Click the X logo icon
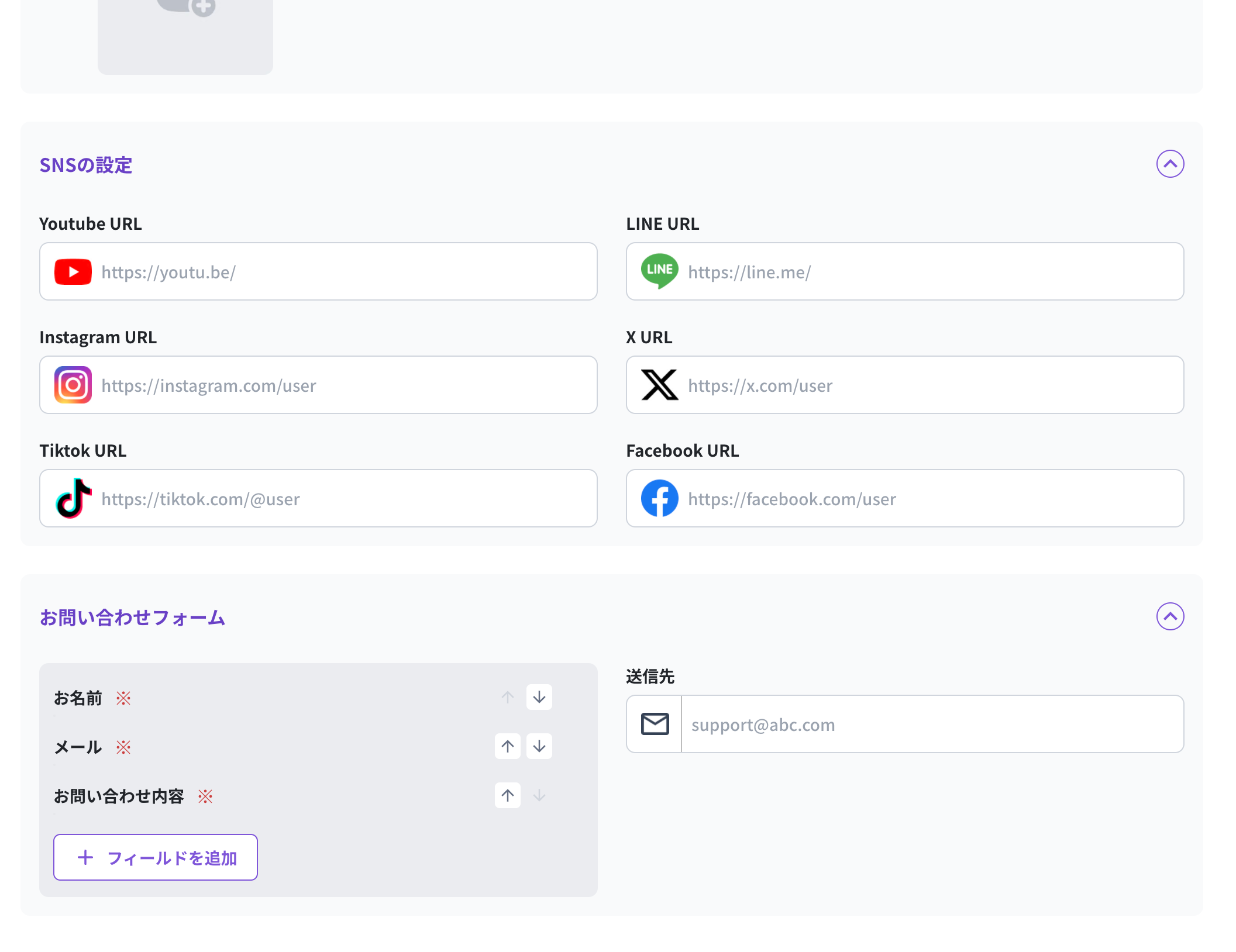 [659, 385]
